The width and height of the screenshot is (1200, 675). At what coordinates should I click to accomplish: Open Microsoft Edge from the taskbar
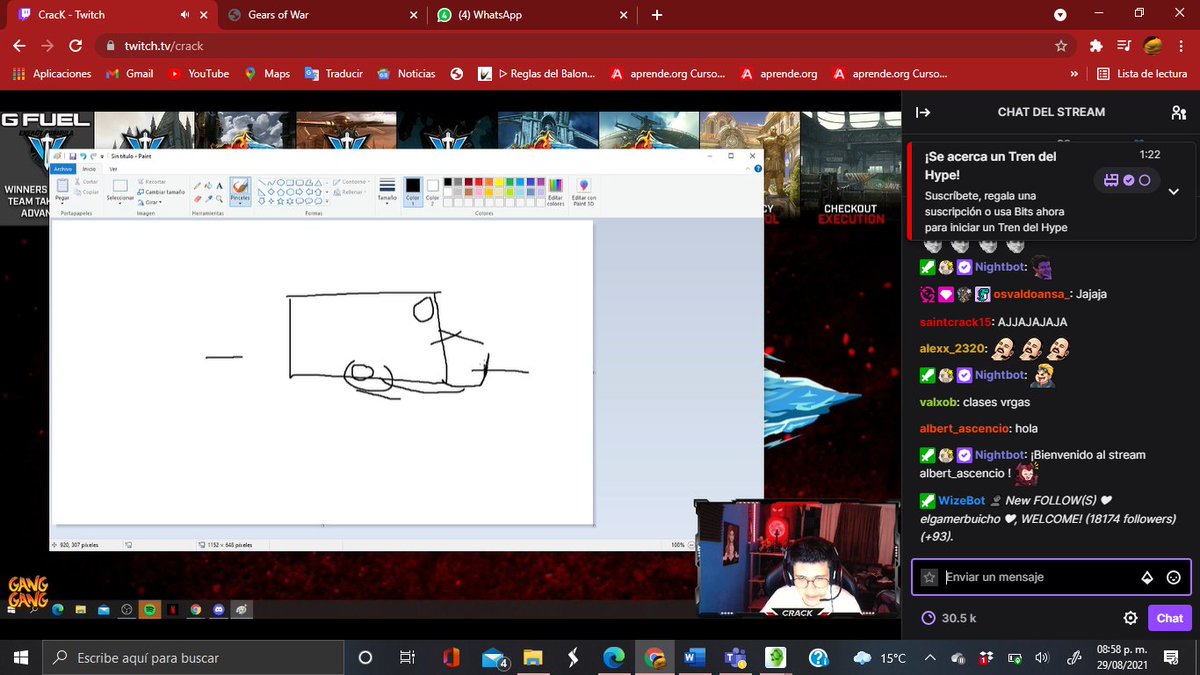pyautogui.click(x=613, y=657)
